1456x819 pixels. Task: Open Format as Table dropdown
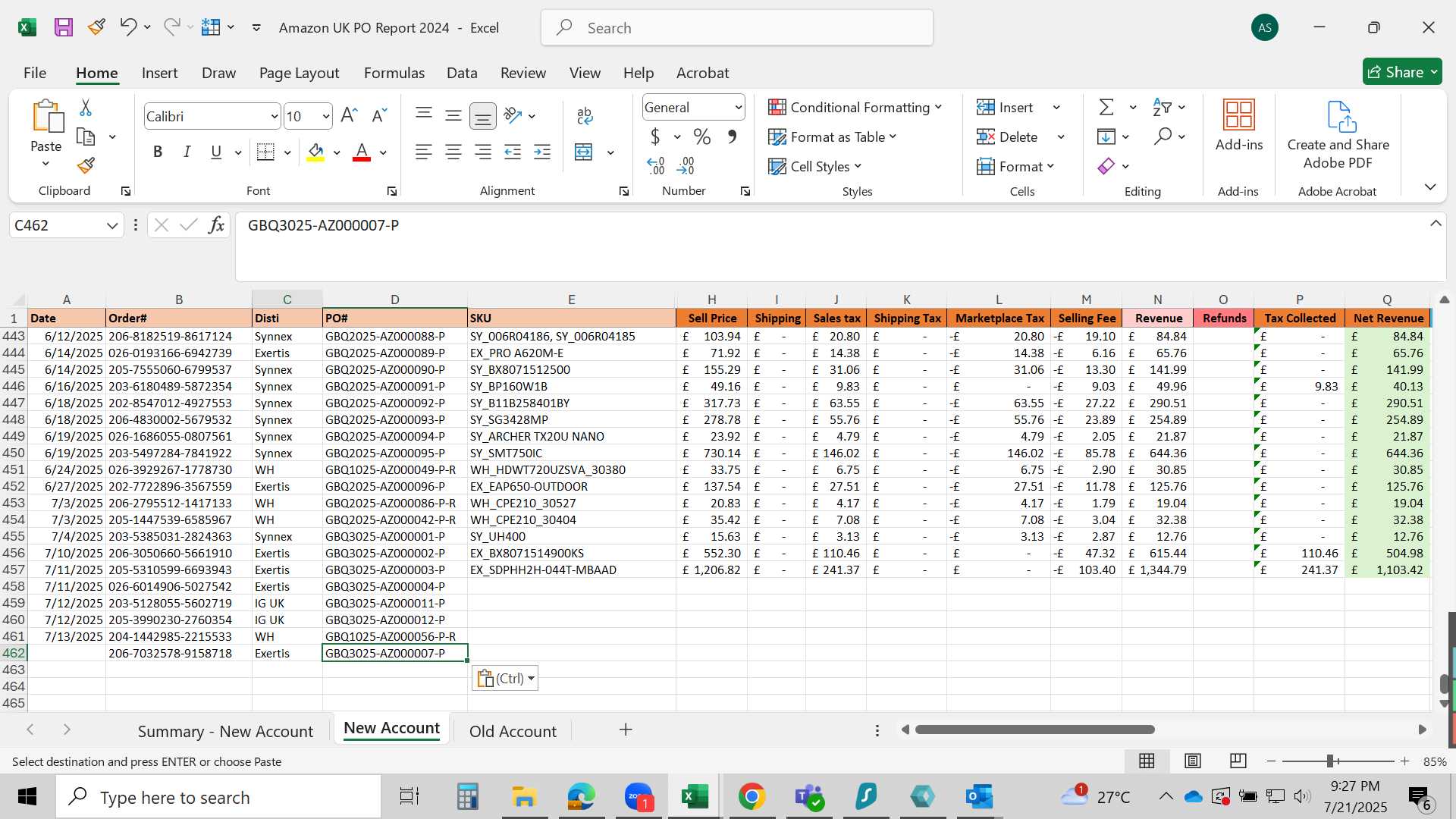tap(832, 137)
